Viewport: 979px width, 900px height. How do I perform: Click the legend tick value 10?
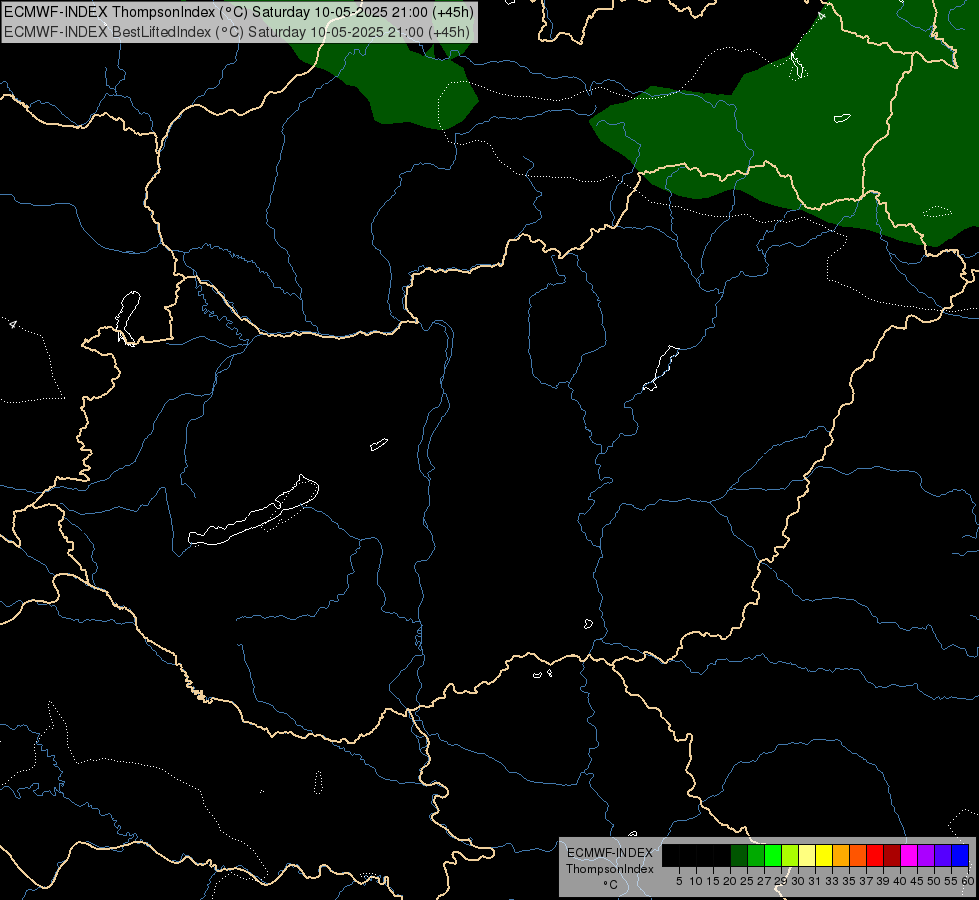pos(696,881)
